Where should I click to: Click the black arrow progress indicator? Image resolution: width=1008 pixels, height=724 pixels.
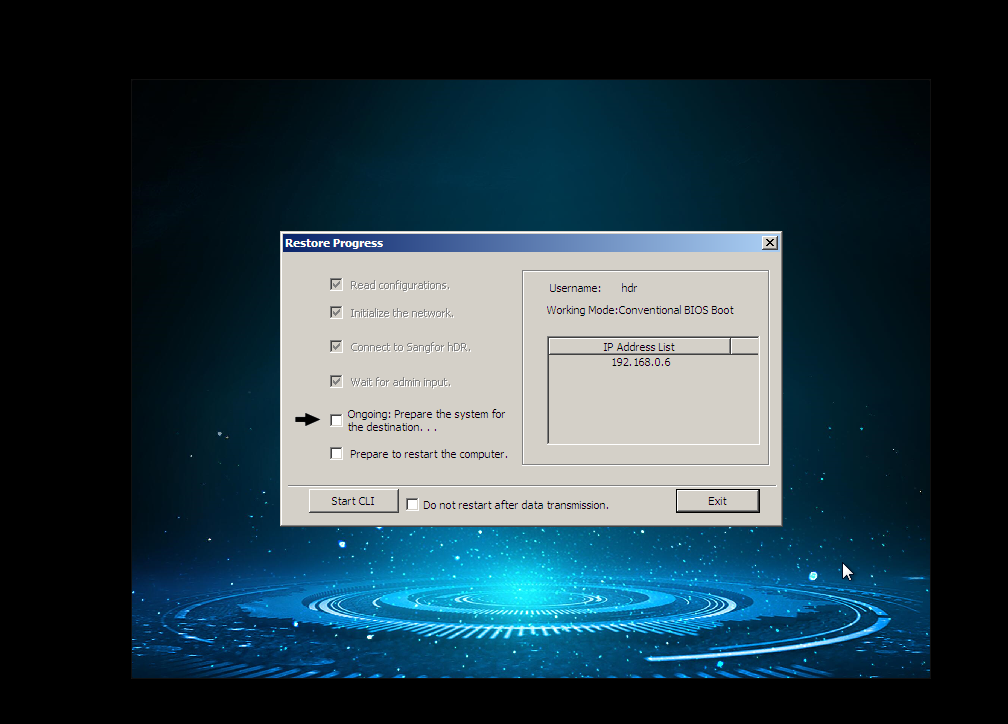(308, 420)
